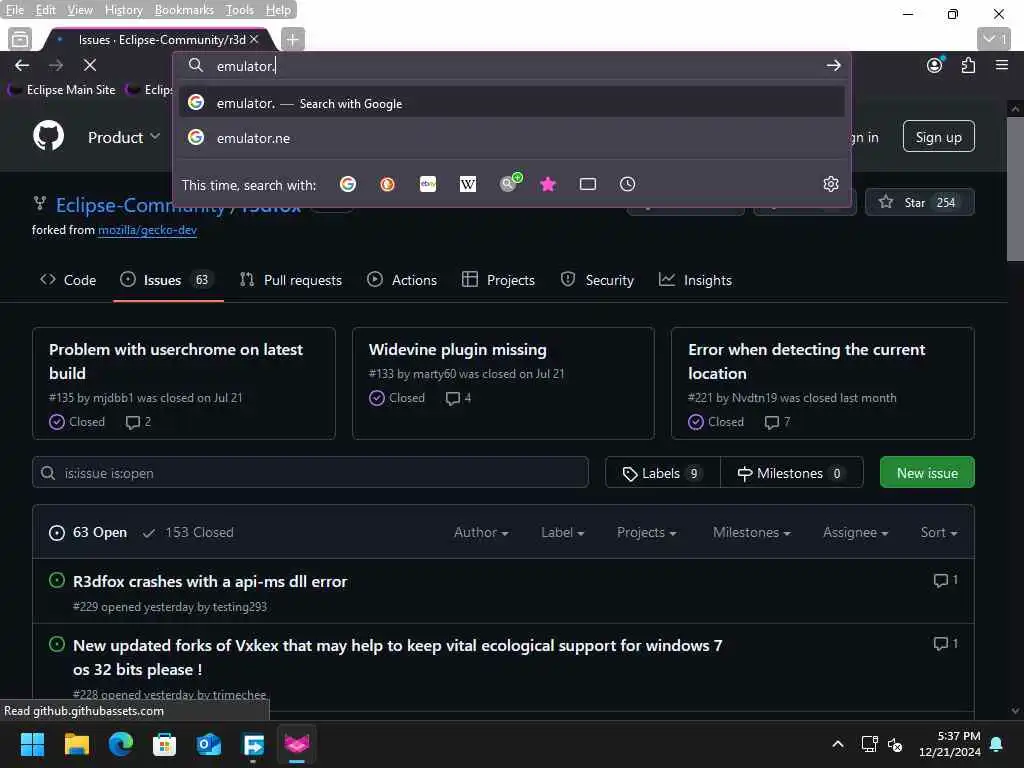Open Outlook from taskbar

(209, 744)
